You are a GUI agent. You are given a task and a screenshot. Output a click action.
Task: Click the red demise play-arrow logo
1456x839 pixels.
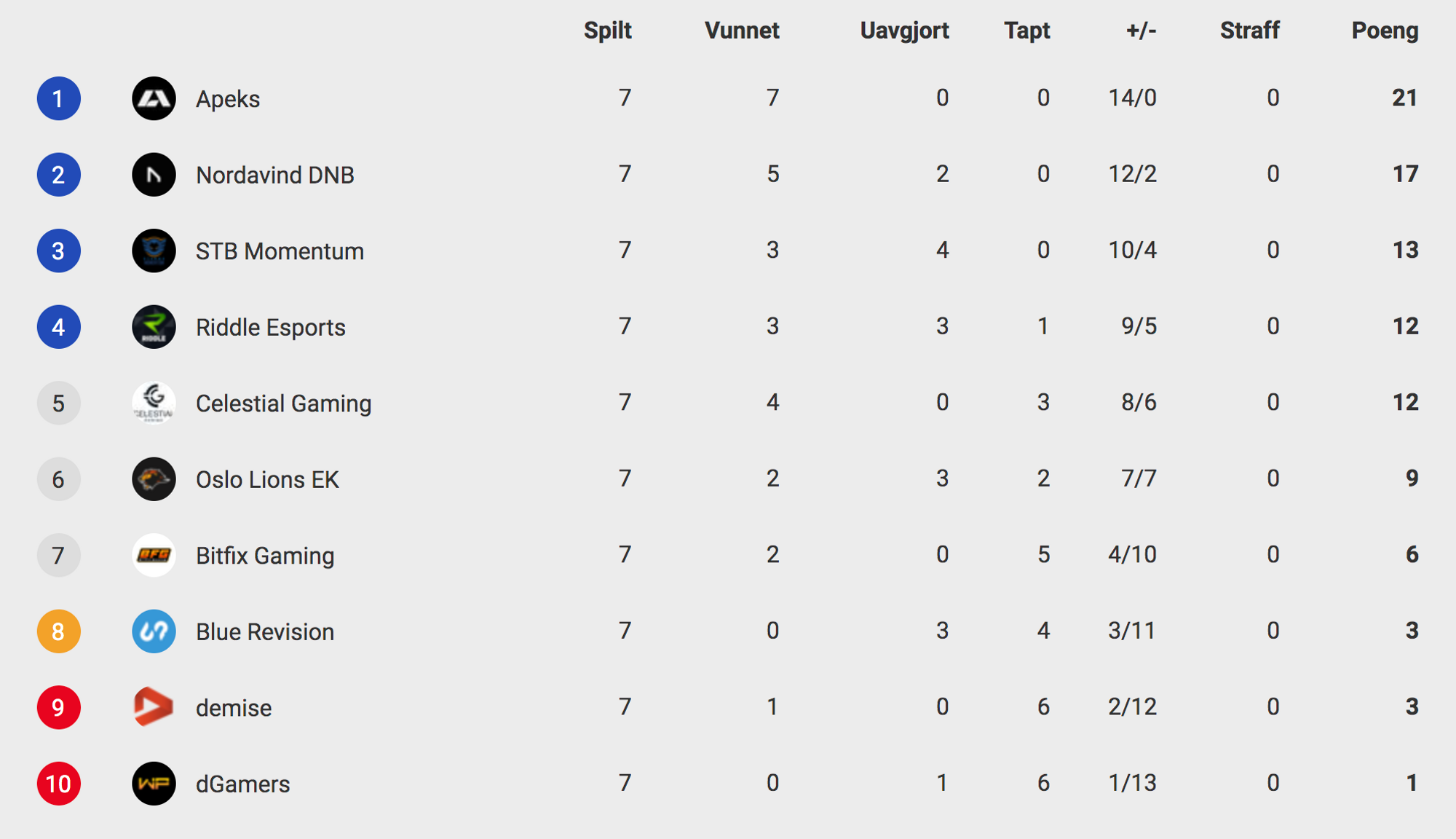coord(154,707)
